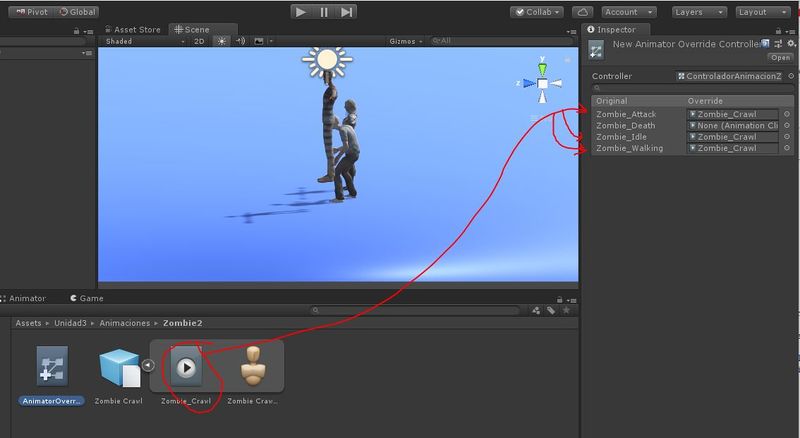This screenshot has height=438, width=800.
Task: Toggle the Project panel lock icon
Action: [x=560, y=300]
